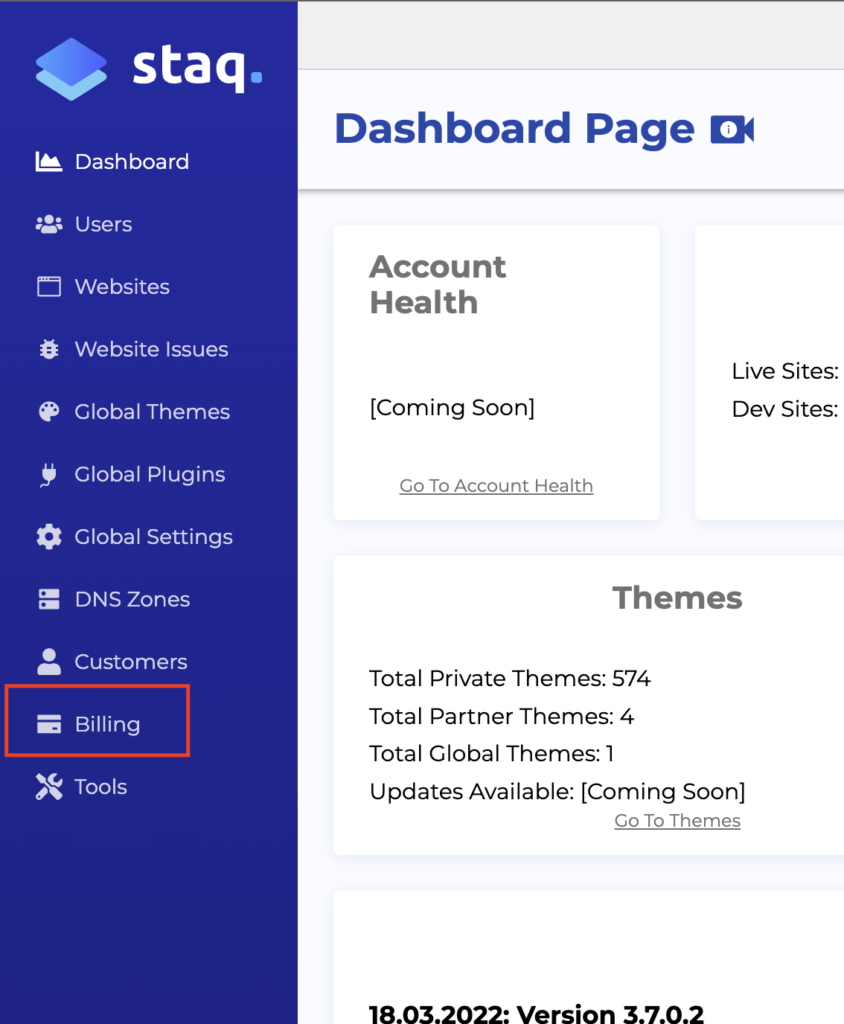Click the Dashboard Page heading
844x1024 pixels.
click(x=514, y=130)
